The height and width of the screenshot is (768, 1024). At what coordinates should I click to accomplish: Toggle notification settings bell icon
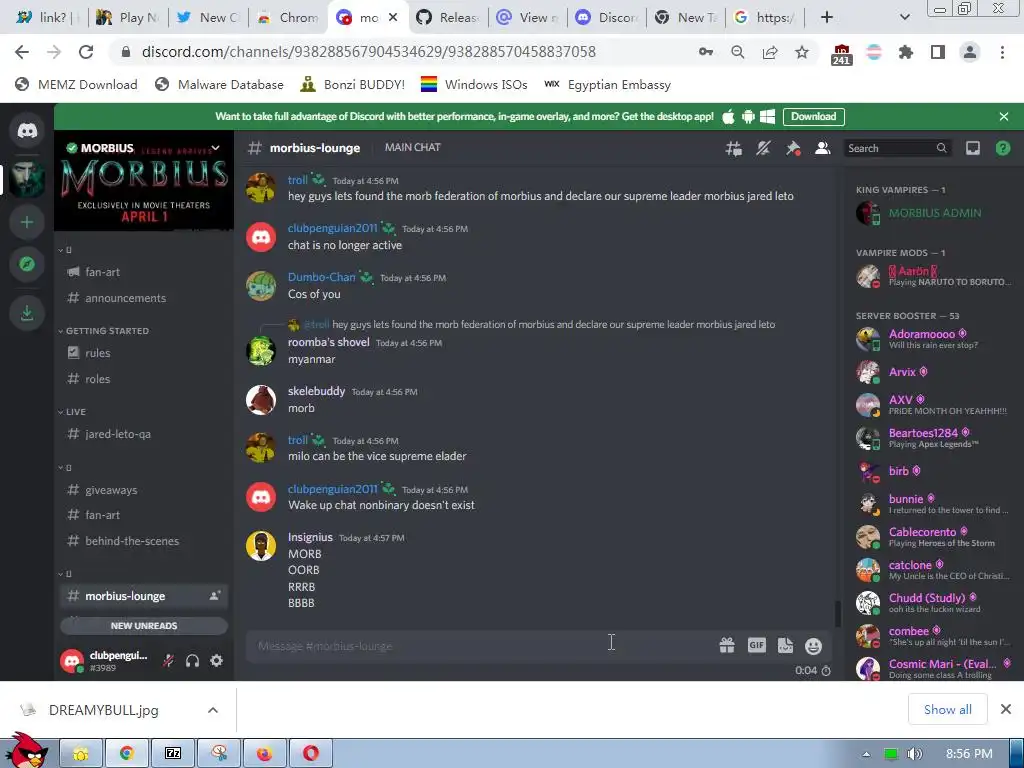[763, 148]
